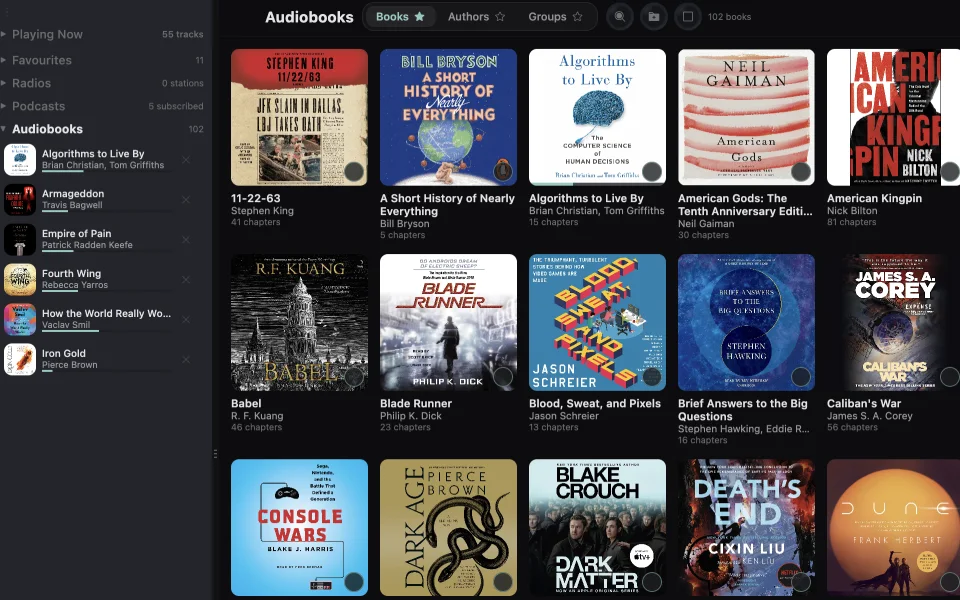
Task: Seek the Algorithms to Live By progress bar
Action: pos(107,171)
